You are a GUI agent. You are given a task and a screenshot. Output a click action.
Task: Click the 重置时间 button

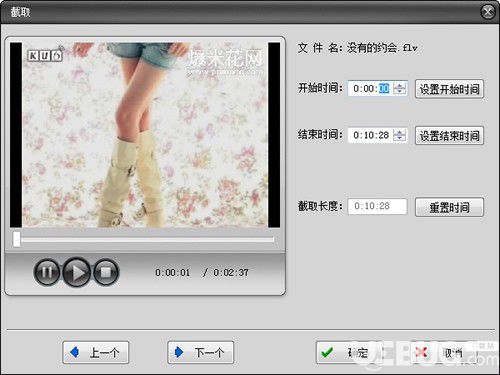[449, 207]
